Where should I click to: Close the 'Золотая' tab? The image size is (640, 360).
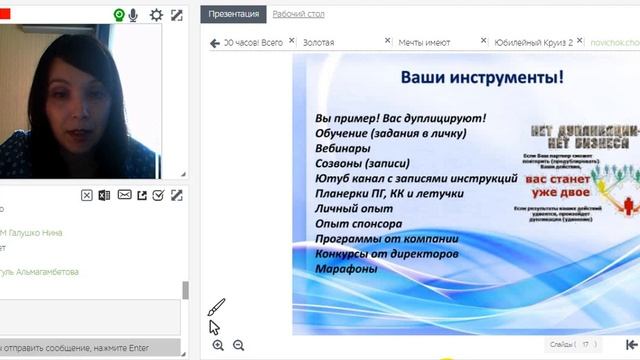[387, 40]
